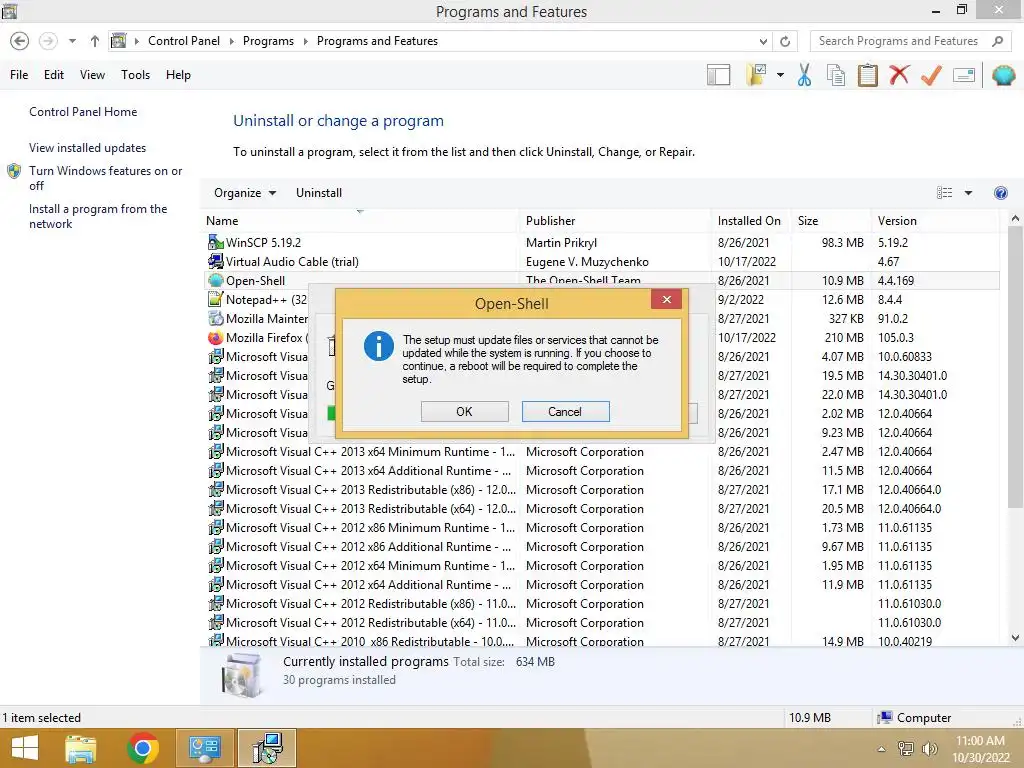
Task: Refresh the Programs and Features list
Action: 785,41
